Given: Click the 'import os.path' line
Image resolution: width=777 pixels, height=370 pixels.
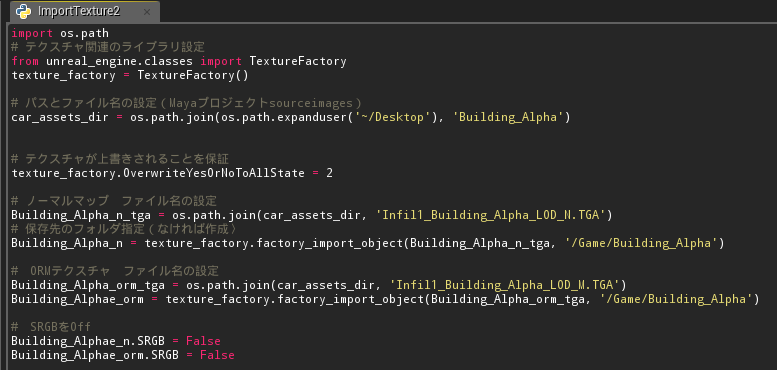Looking at the screenshot, I should click(x=60, y=34).
